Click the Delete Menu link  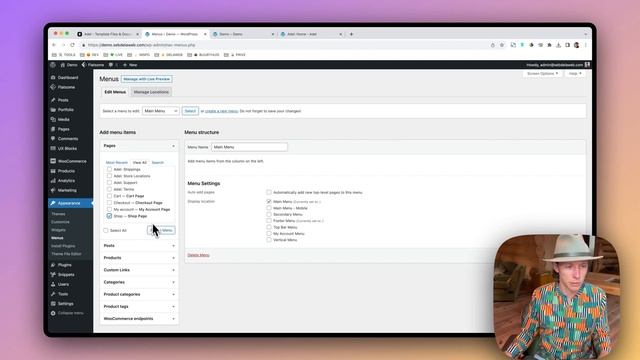198,255
